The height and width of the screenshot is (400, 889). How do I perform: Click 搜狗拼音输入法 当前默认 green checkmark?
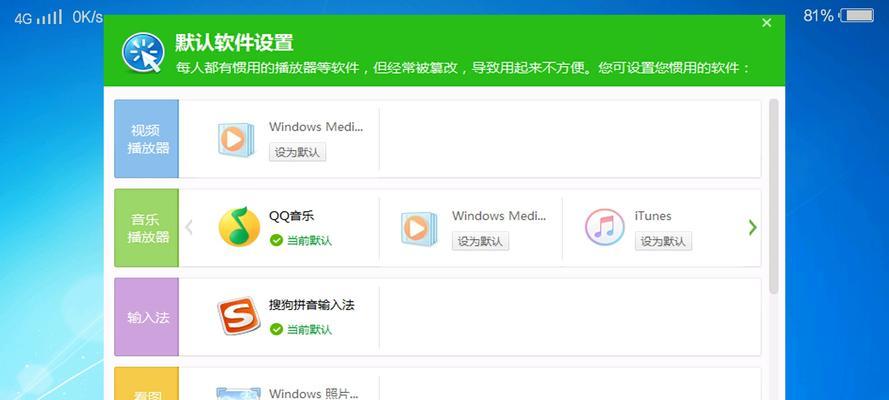click(276, 329)
